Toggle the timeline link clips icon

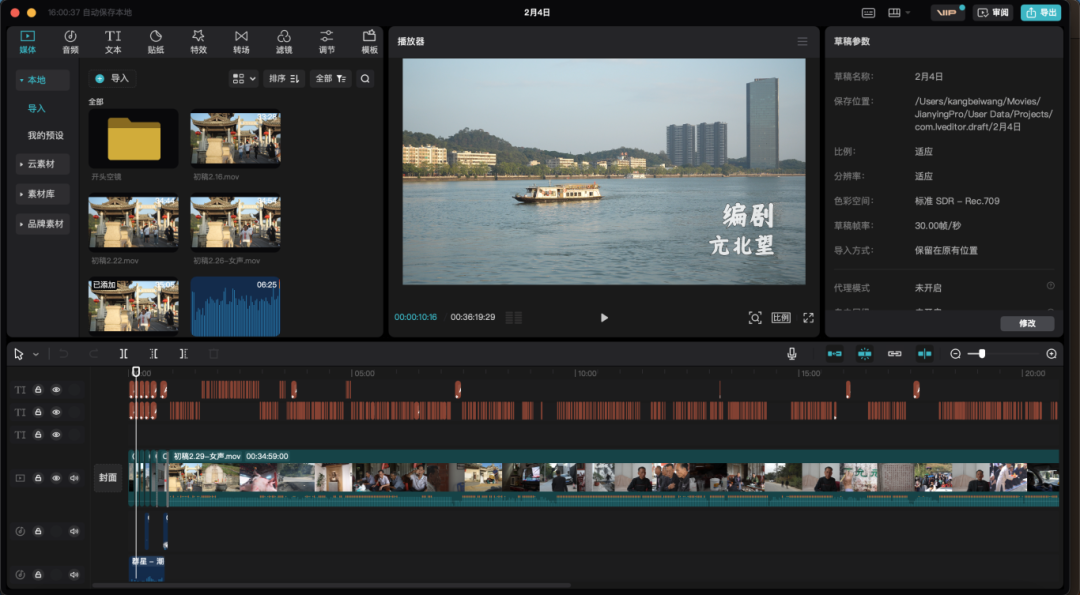tap(895, 354)
